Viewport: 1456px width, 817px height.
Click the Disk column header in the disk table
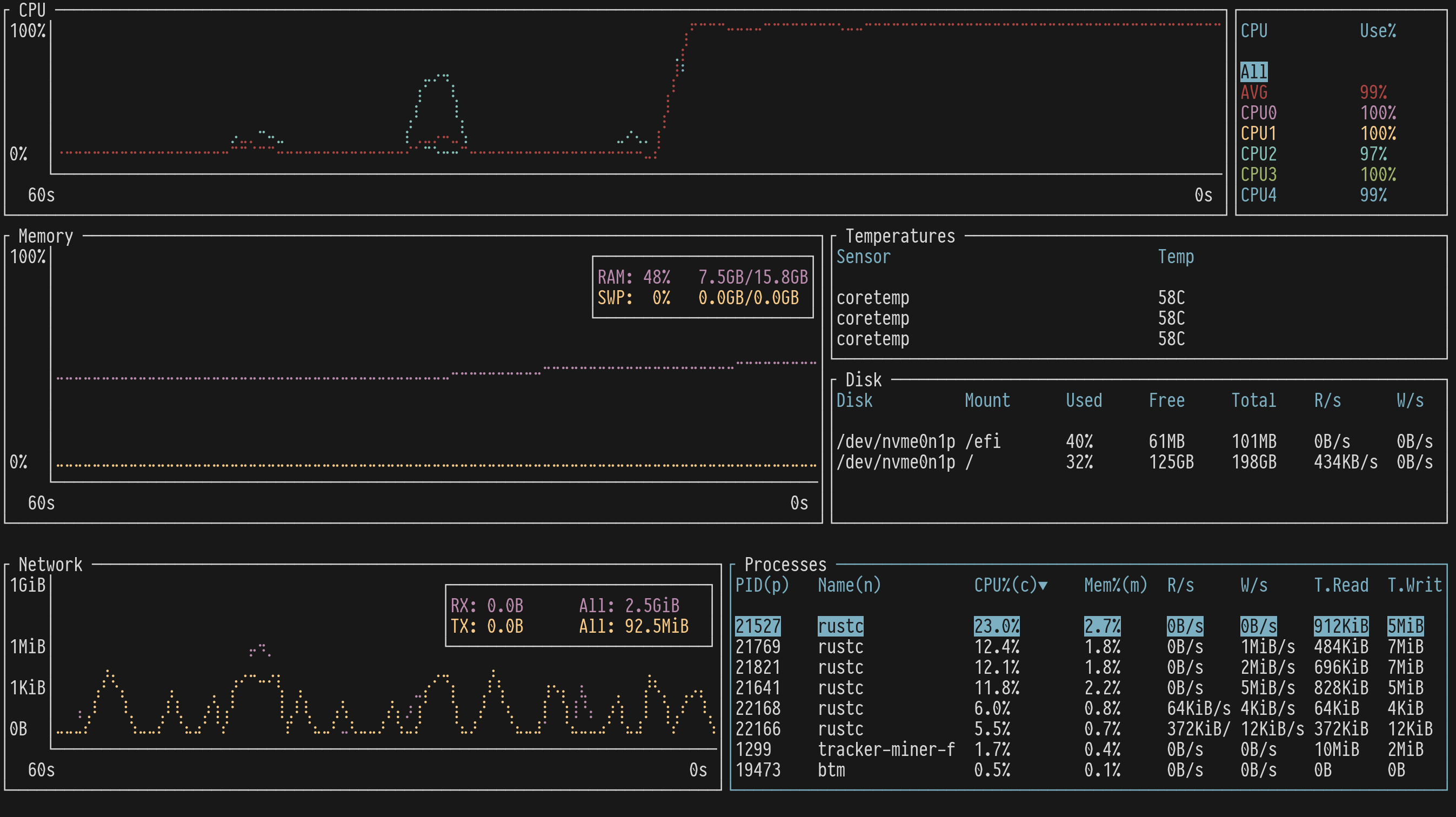(x=854, y=400)
